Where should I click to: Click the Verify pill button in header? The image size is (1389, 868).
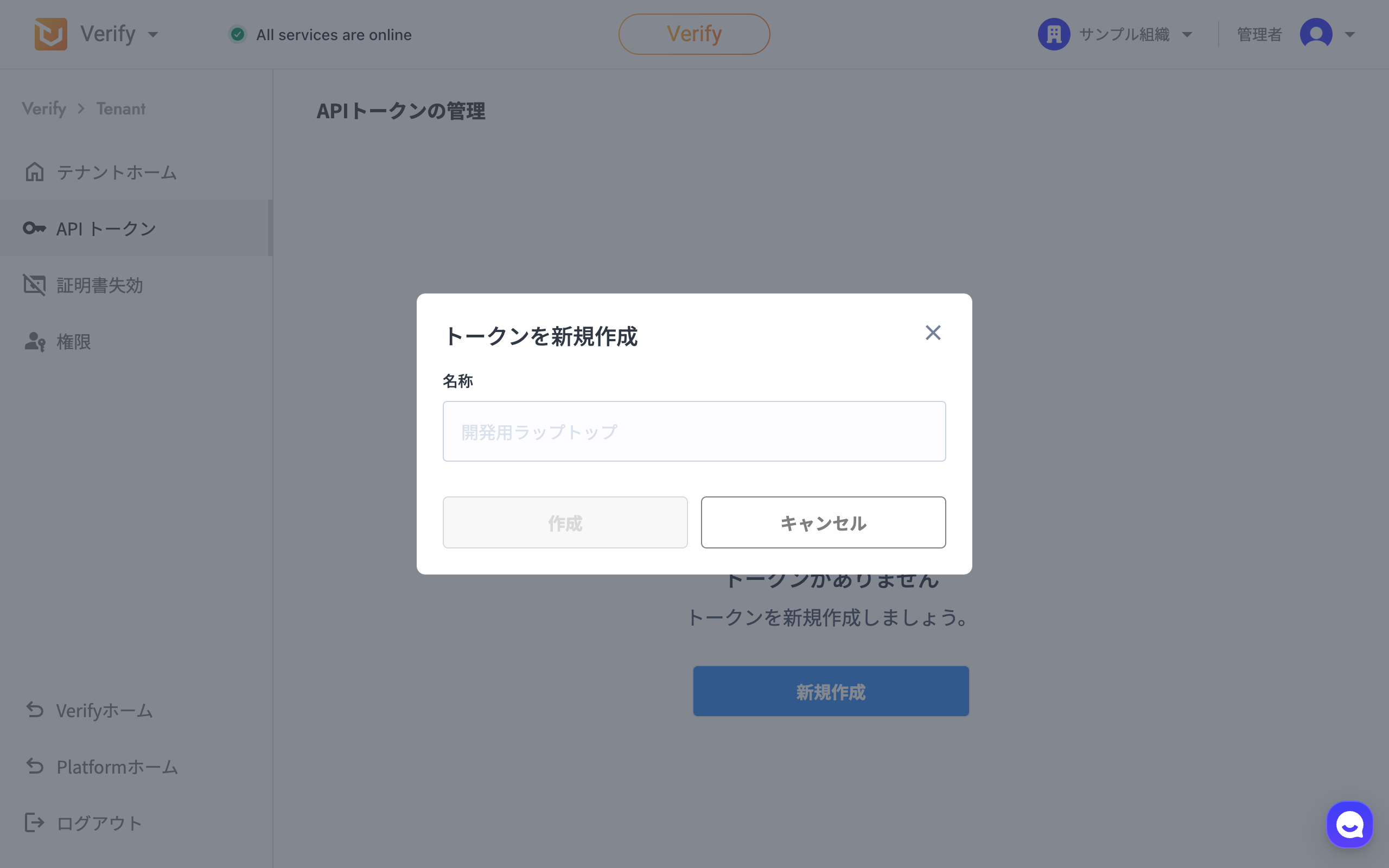pos(694,34)
